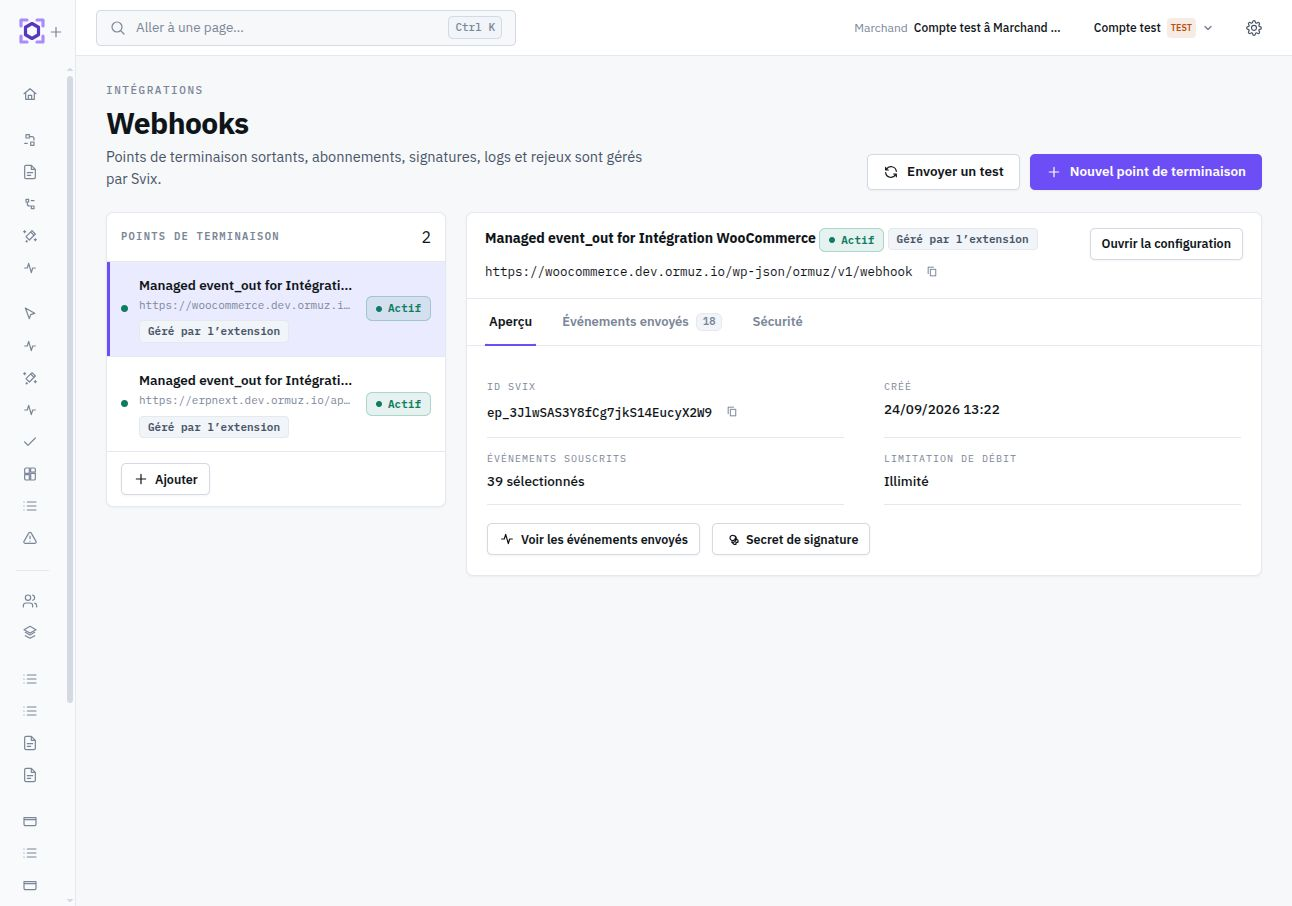The width and height of the screenshot is (1292, 906).
Task: Open the branch nodes sidebar icon
Action: tap(30, 204)
